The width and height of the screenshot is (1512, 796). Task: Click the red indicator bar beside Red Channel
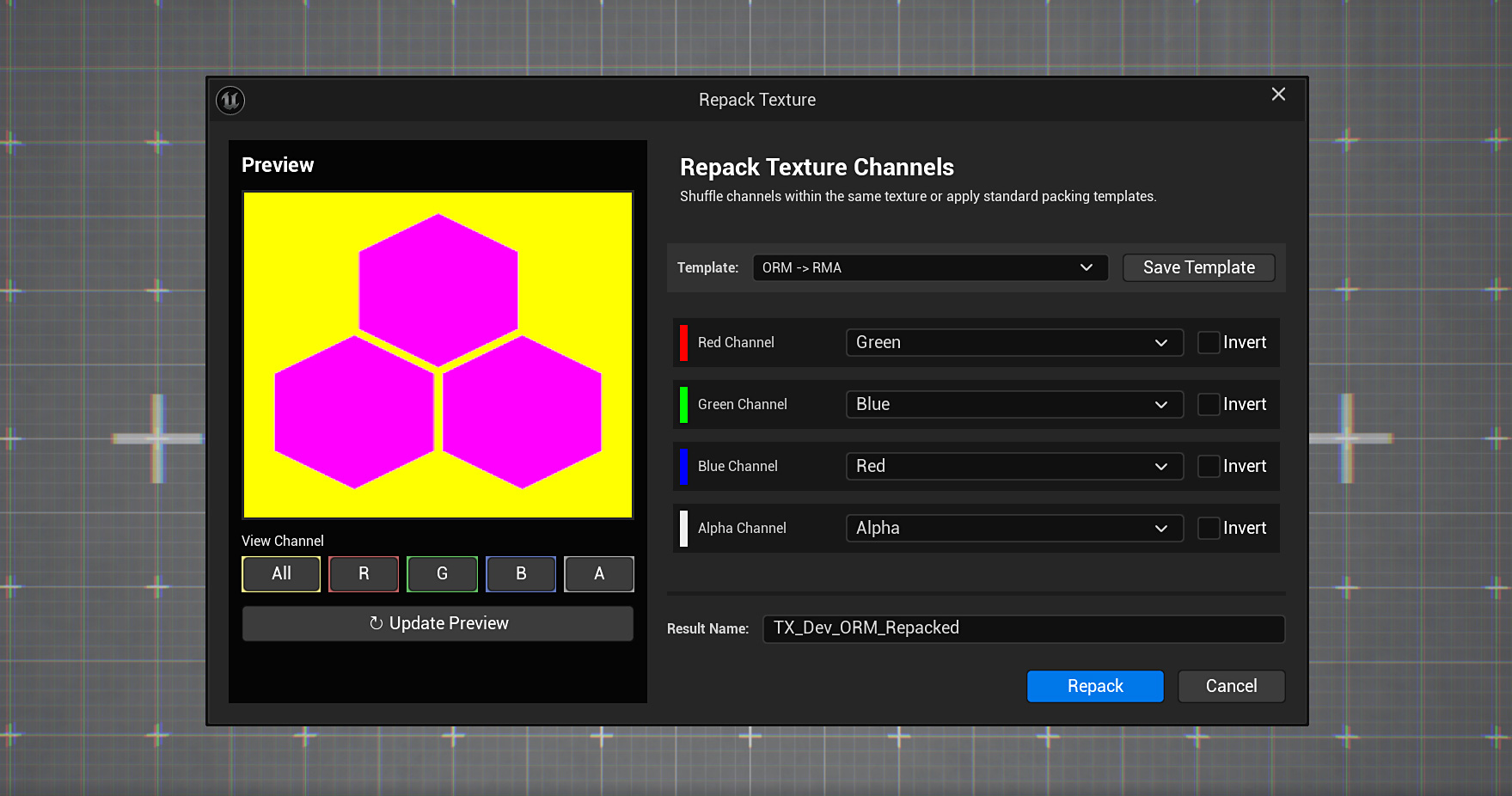pyautogui.click(x=683, y=342)
